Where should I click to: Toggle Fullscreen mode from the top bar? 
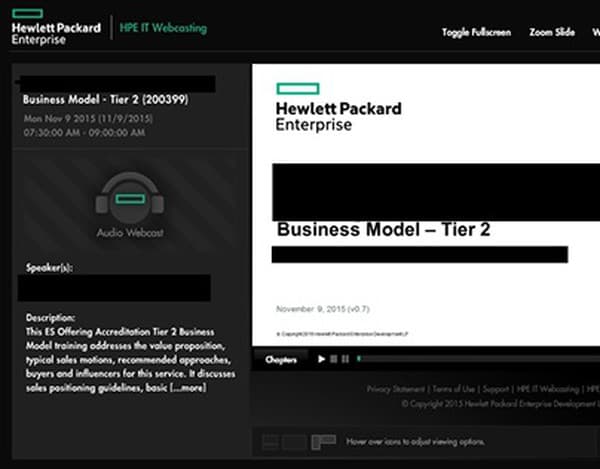pos(476,32)
